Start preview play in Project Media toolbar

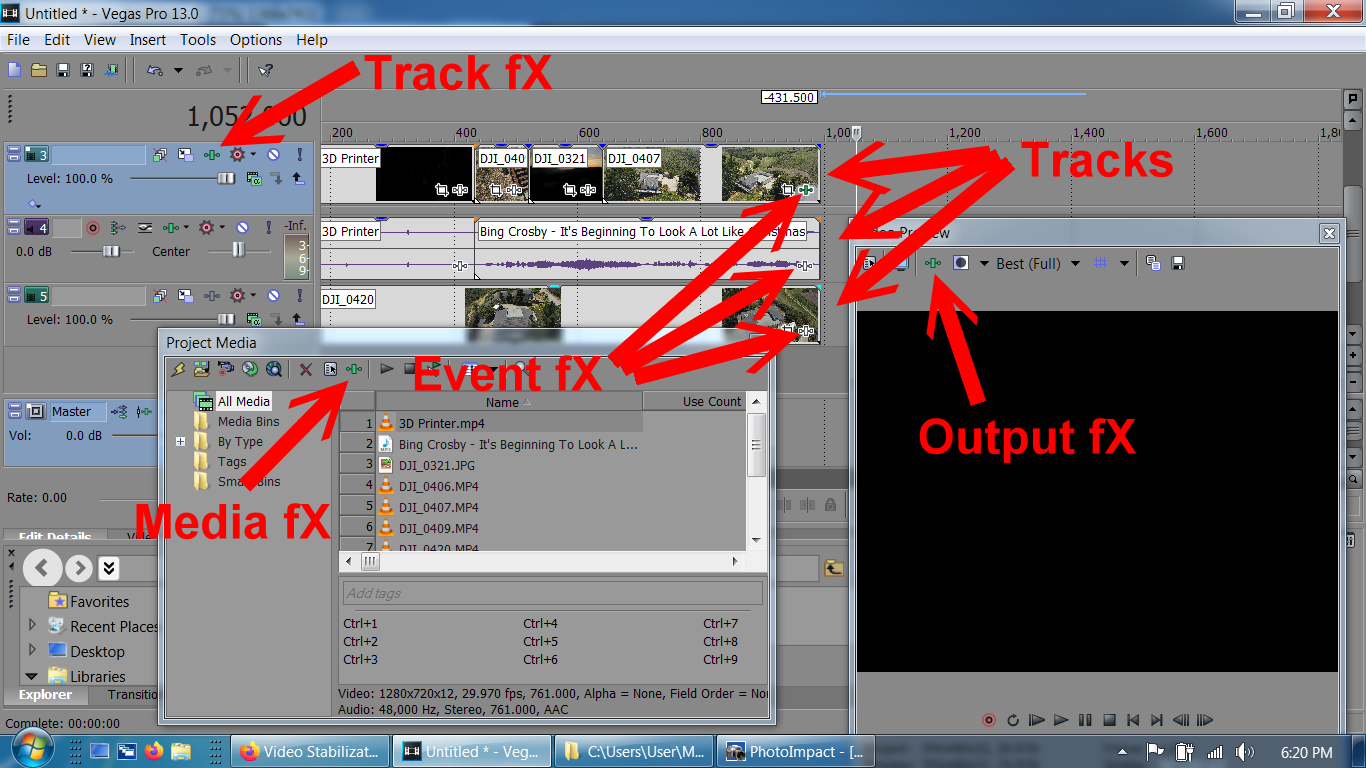[387, 369]
